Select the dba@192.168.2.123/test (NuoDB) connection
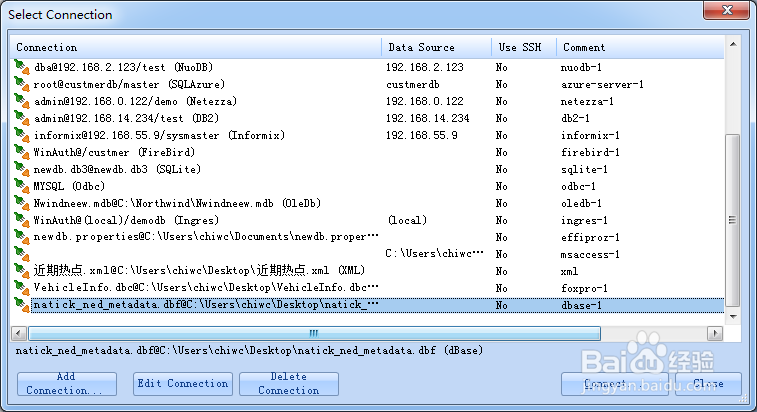This screenshot has height=412, width=757. click(x=123, y=67)
